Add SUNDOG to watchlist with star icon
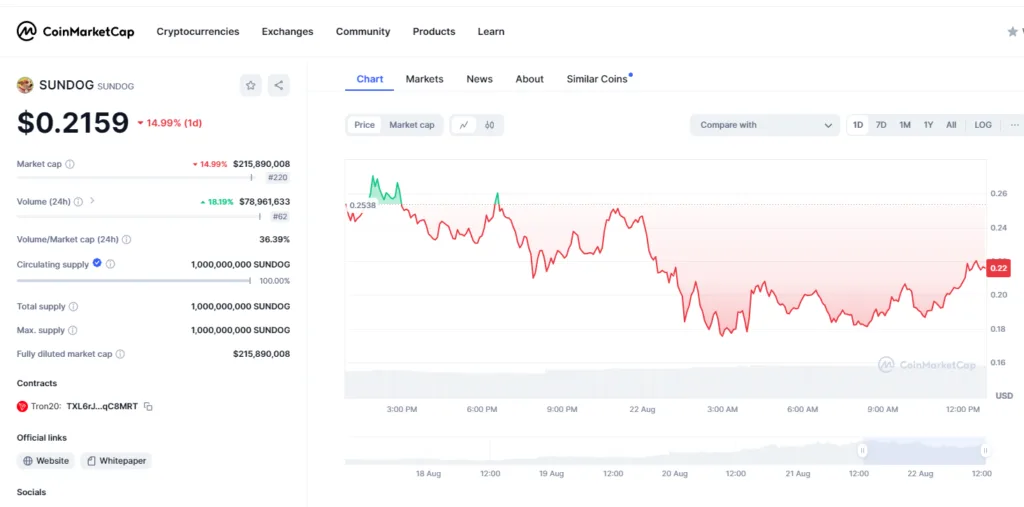Viewport: 1024px width, 507px height. click(x=251, y=85)
